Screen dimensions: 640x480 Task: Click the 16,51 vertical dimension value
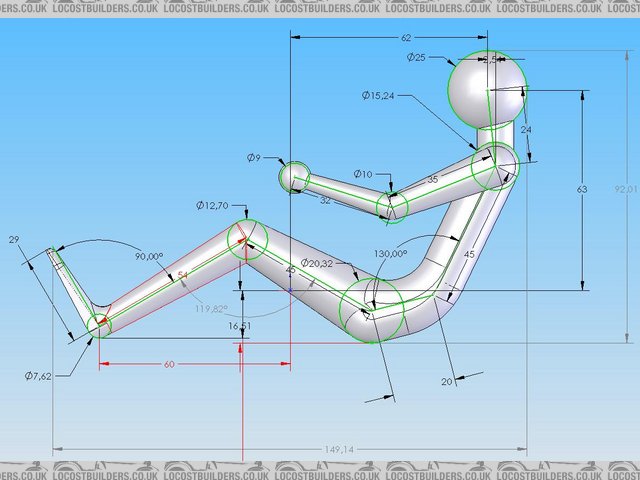[x=239, y=326]
